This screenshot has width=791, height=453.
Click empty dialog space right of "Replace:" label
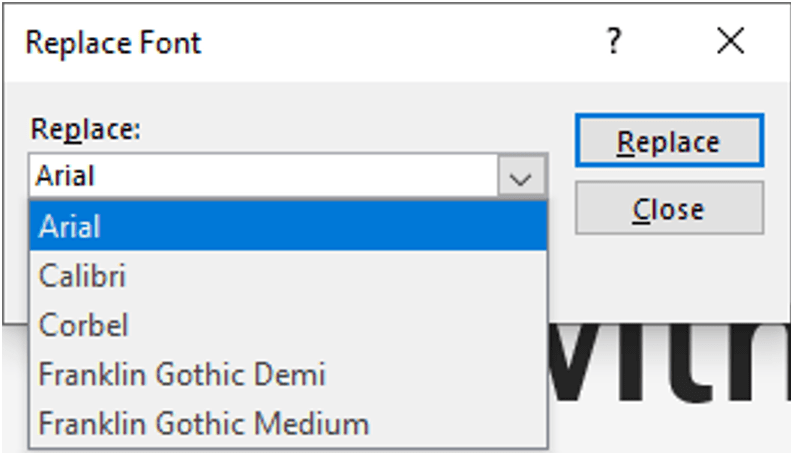point(350,130)
